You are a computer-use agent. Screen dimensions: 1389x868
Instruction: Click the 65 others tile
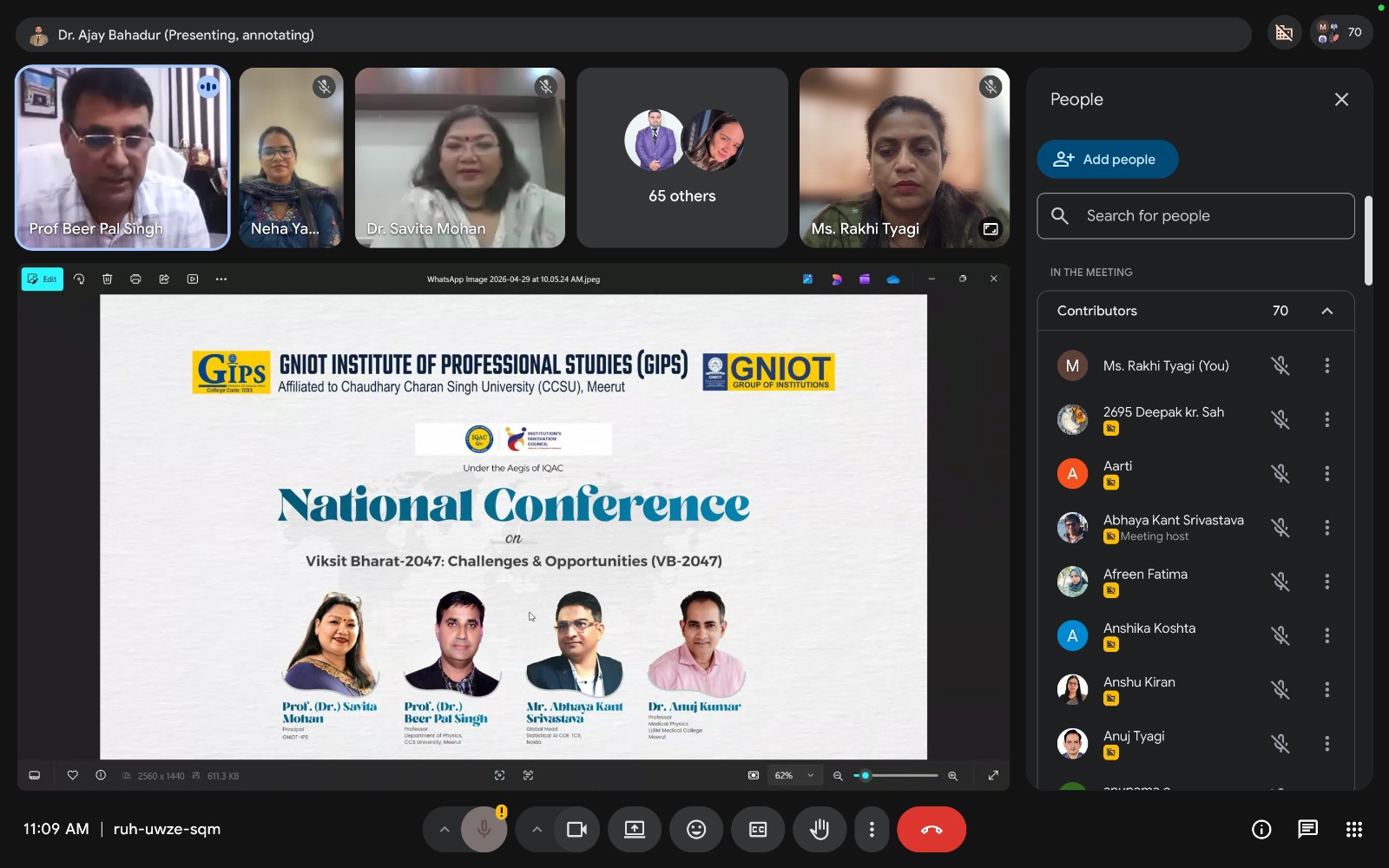(x=682, y=158)
